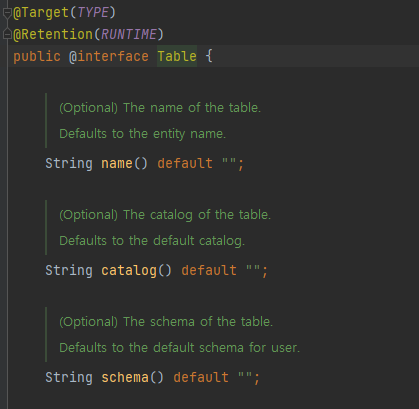
Task: Collapse the fold marker beside @Target annotation
Action: click(7, 13)
